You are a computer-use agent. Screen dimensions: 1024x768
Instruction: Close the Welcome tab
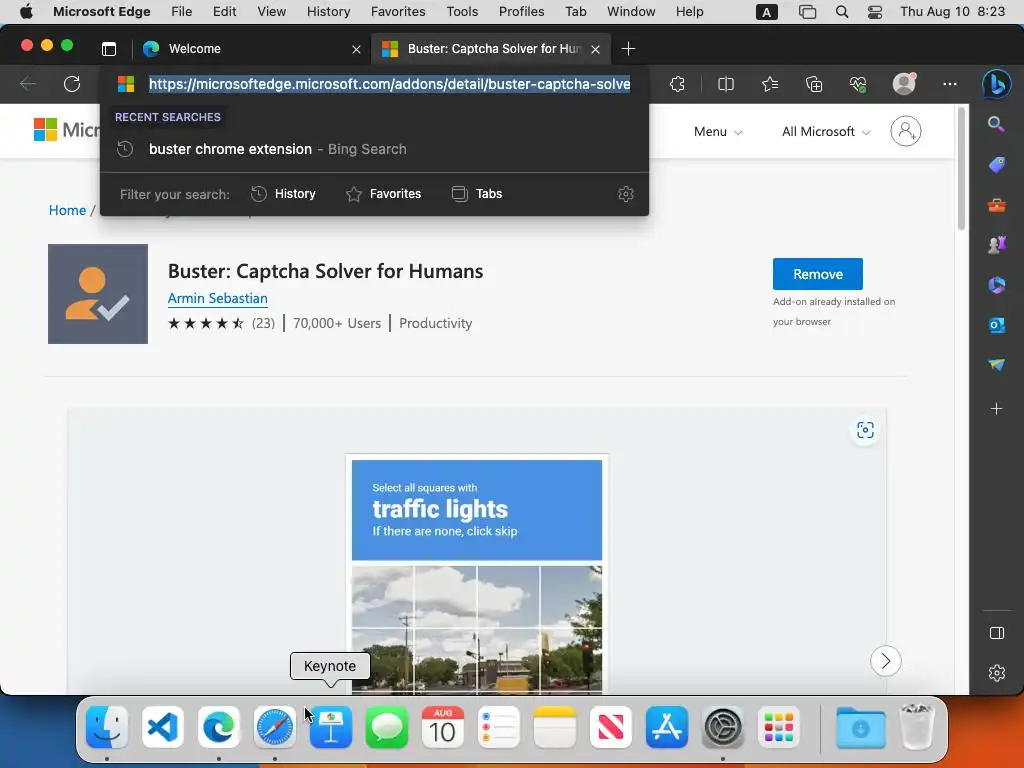(356, 49)
